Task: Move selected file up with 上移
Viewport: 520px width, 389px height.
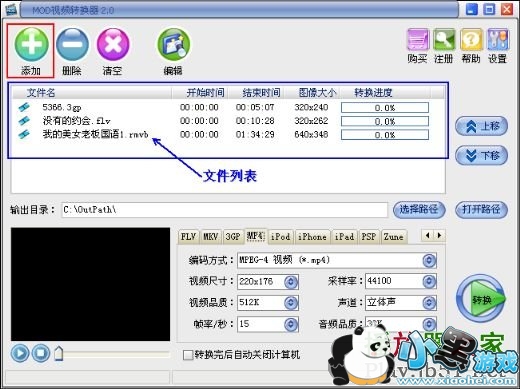Action: (x=481, y=126)
